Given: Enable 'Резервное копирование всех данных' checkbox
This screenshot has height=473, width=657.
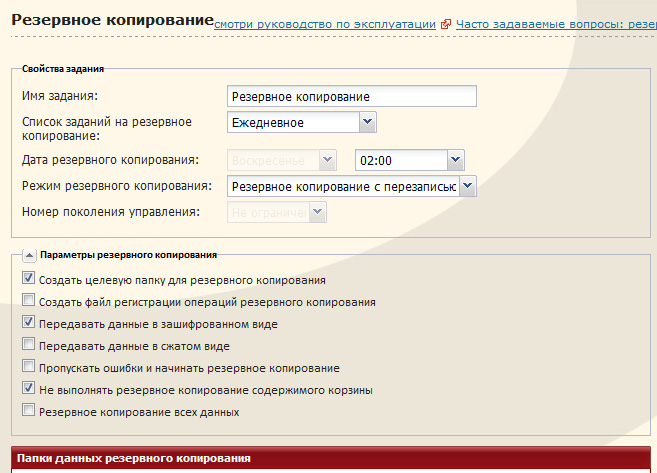Looking at the screenshot, I should [28, 411].
